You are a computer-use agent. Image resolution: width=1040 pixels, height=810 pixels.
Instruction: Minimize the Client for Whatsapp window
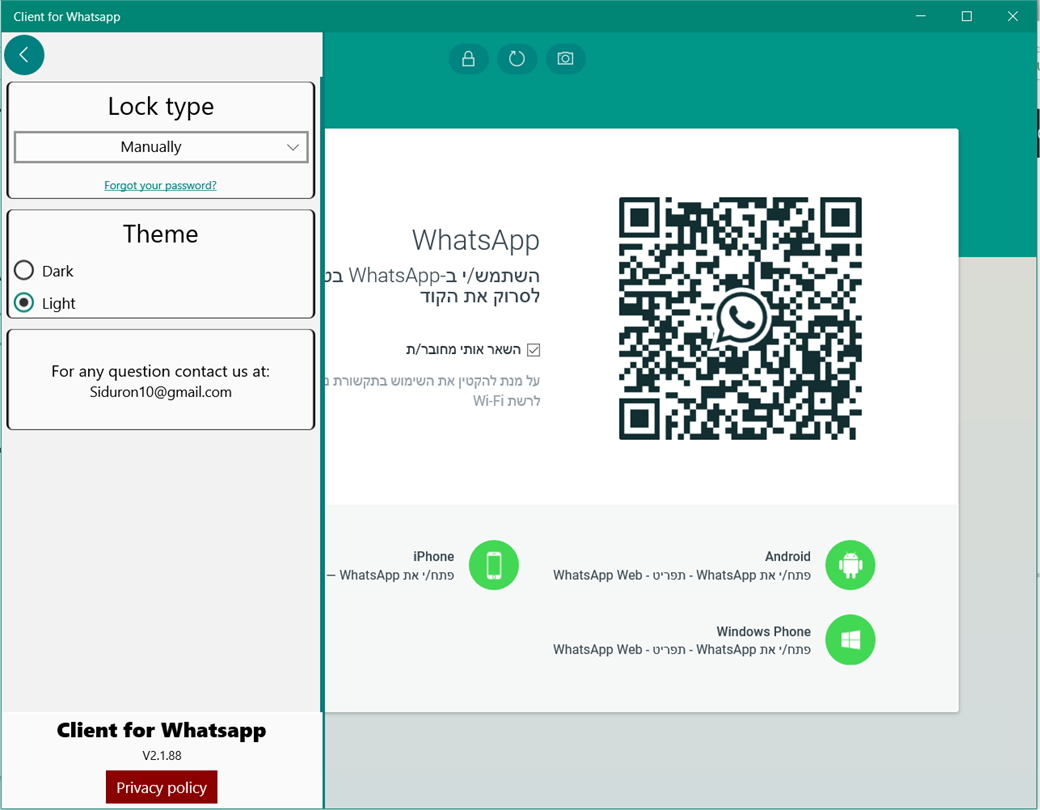[921, 16]
